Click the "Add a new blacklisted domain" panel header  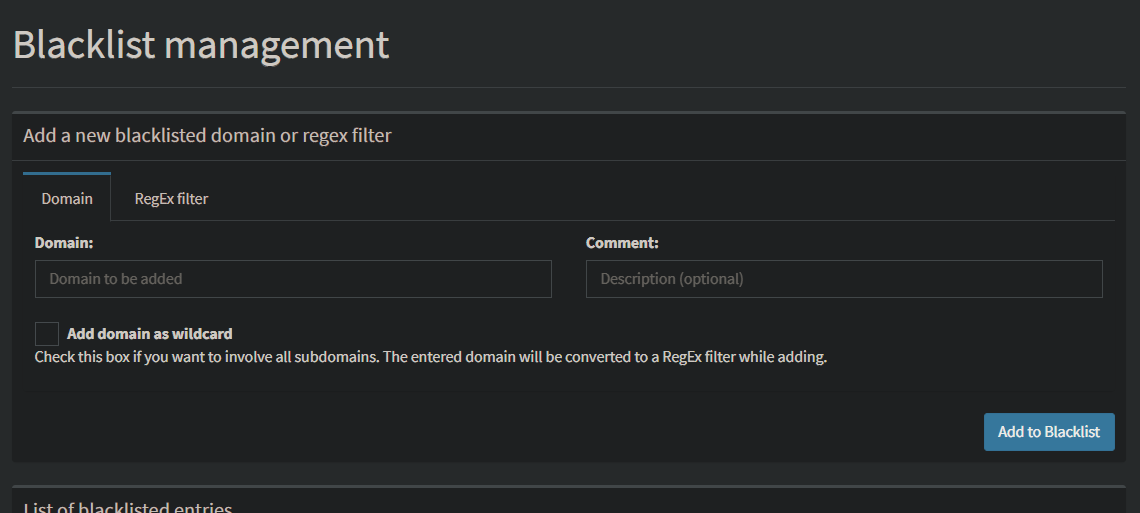207,136
